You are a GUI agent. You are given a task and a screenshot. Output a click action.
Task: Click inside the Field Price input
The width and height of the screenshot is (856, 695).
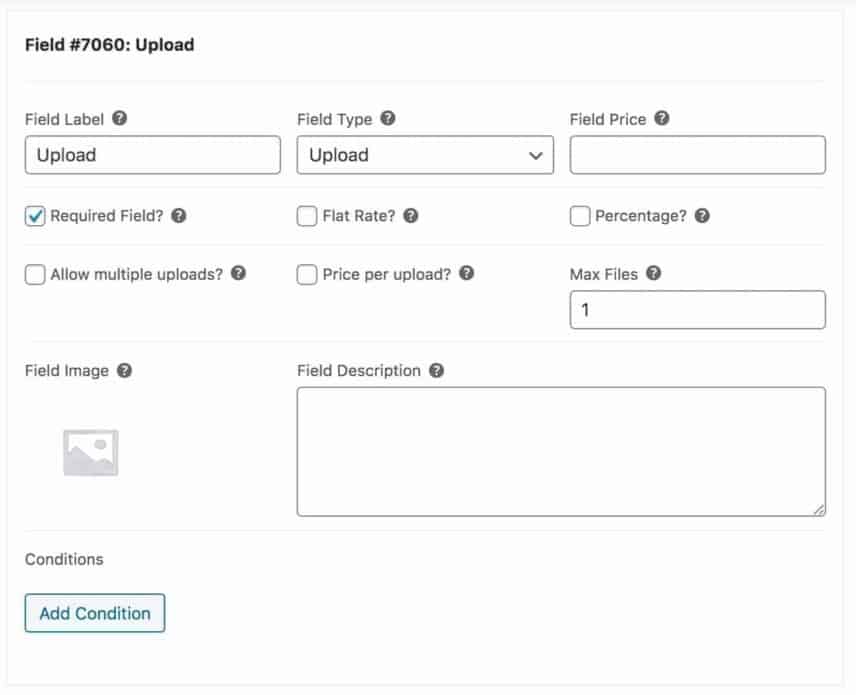pos(697,154)
